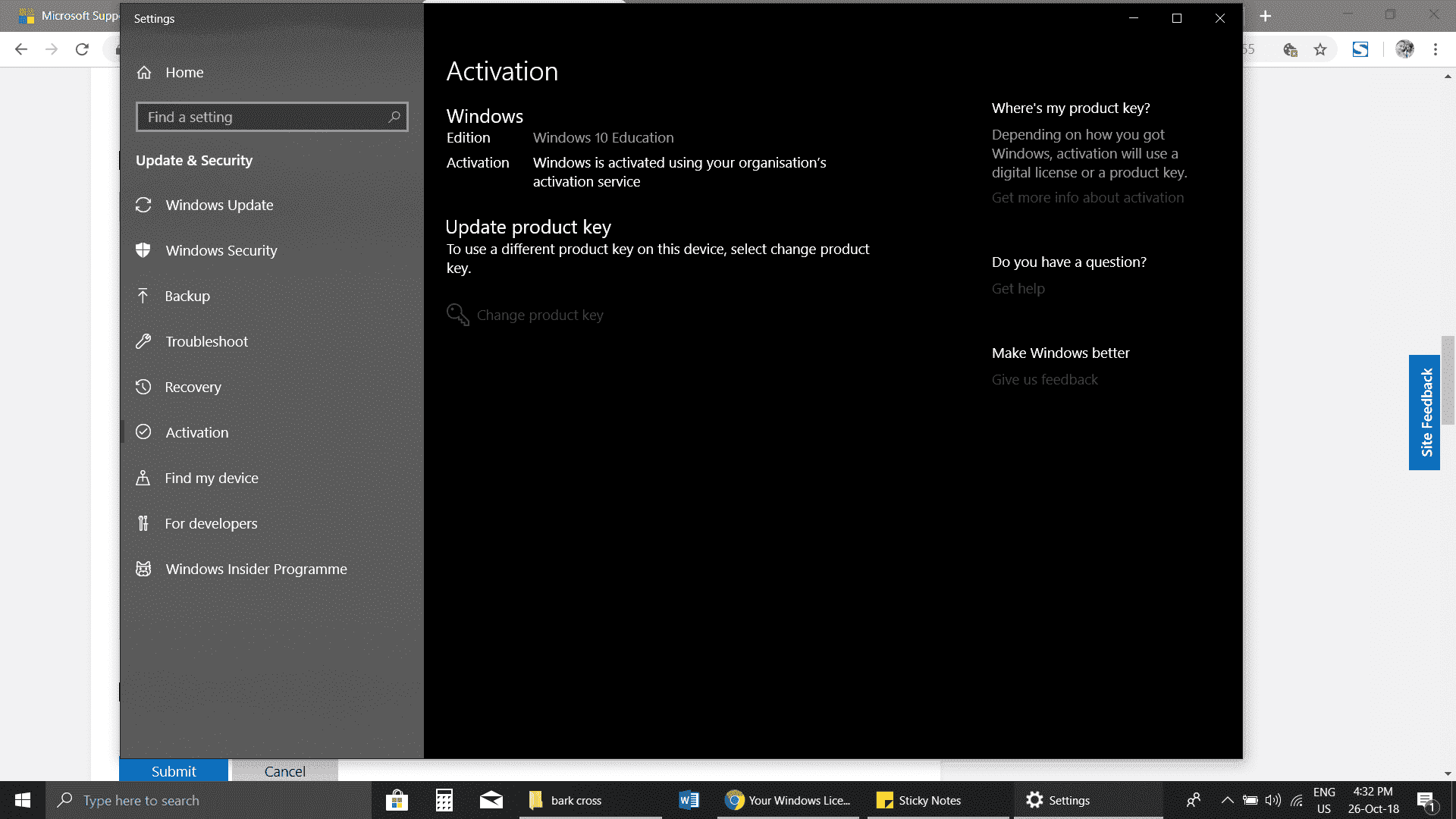This screenshot has width=1456, height=819.
Task: Click the Recovery clock icon
Action: tap(143, 387)
